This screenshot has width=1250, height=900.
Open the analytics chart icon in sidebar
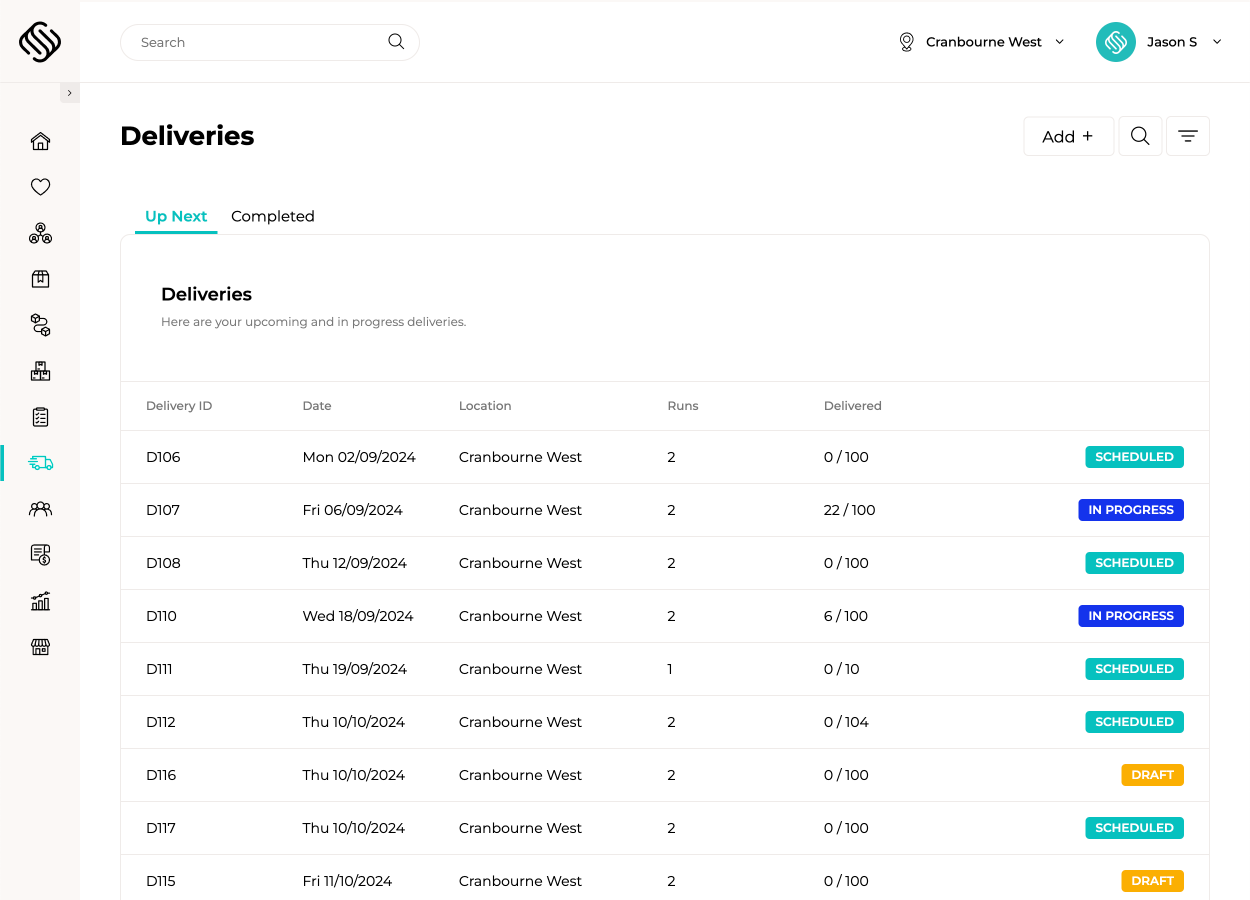pyautogui.click(x=40, y=601)
